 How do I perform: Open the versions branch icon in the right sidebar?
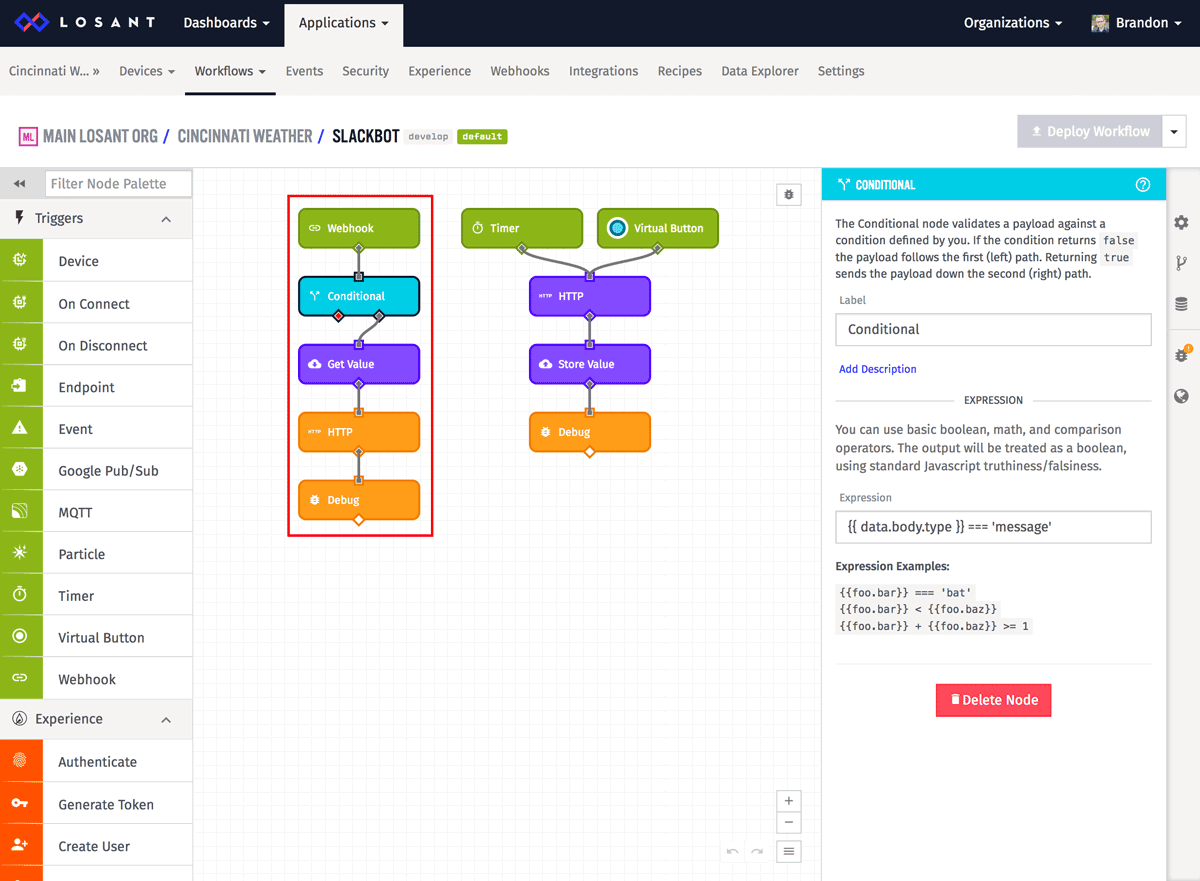click(1181, 264)
